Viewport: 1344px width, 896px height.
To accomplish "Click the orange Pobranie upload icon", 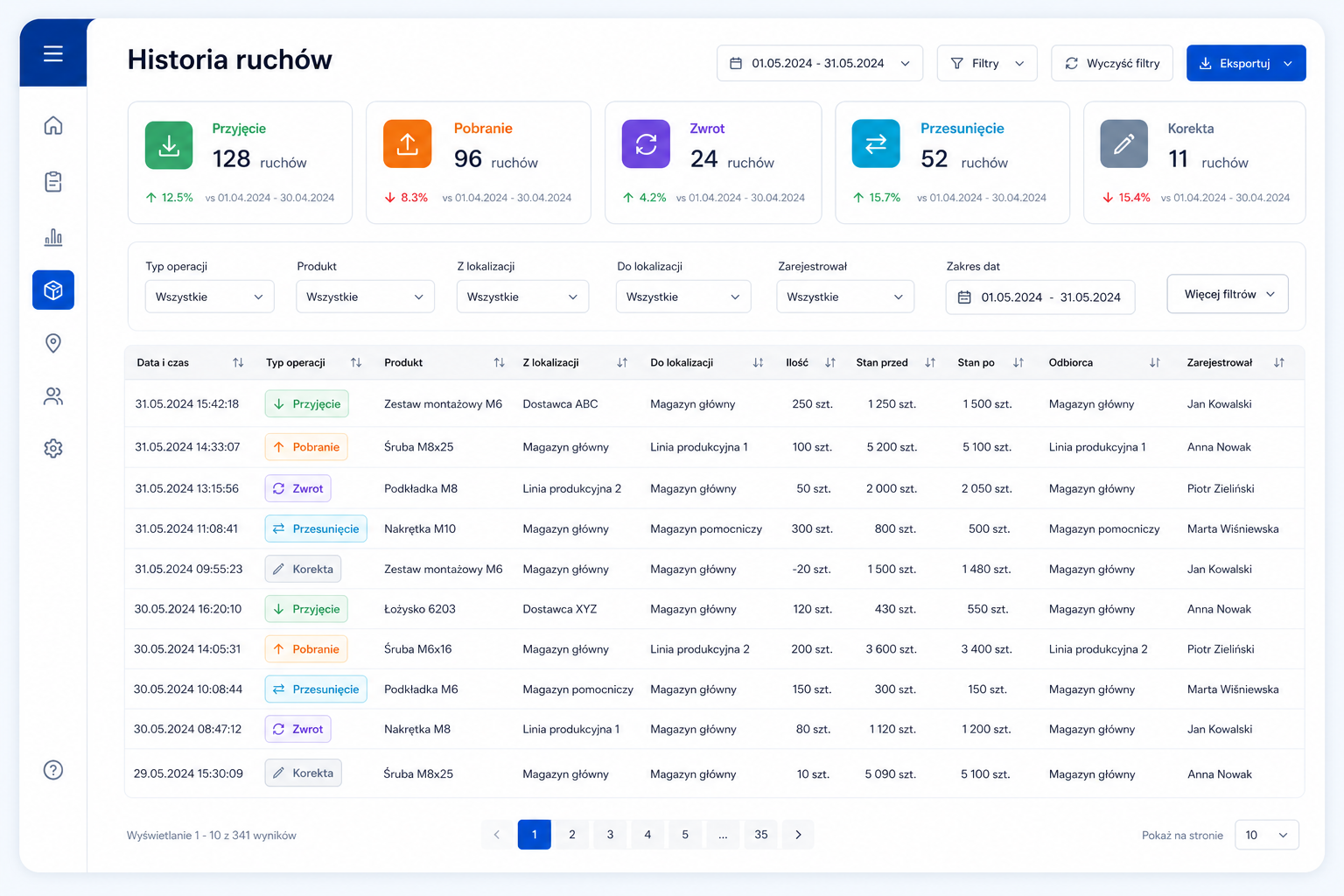I will (408, 143).
